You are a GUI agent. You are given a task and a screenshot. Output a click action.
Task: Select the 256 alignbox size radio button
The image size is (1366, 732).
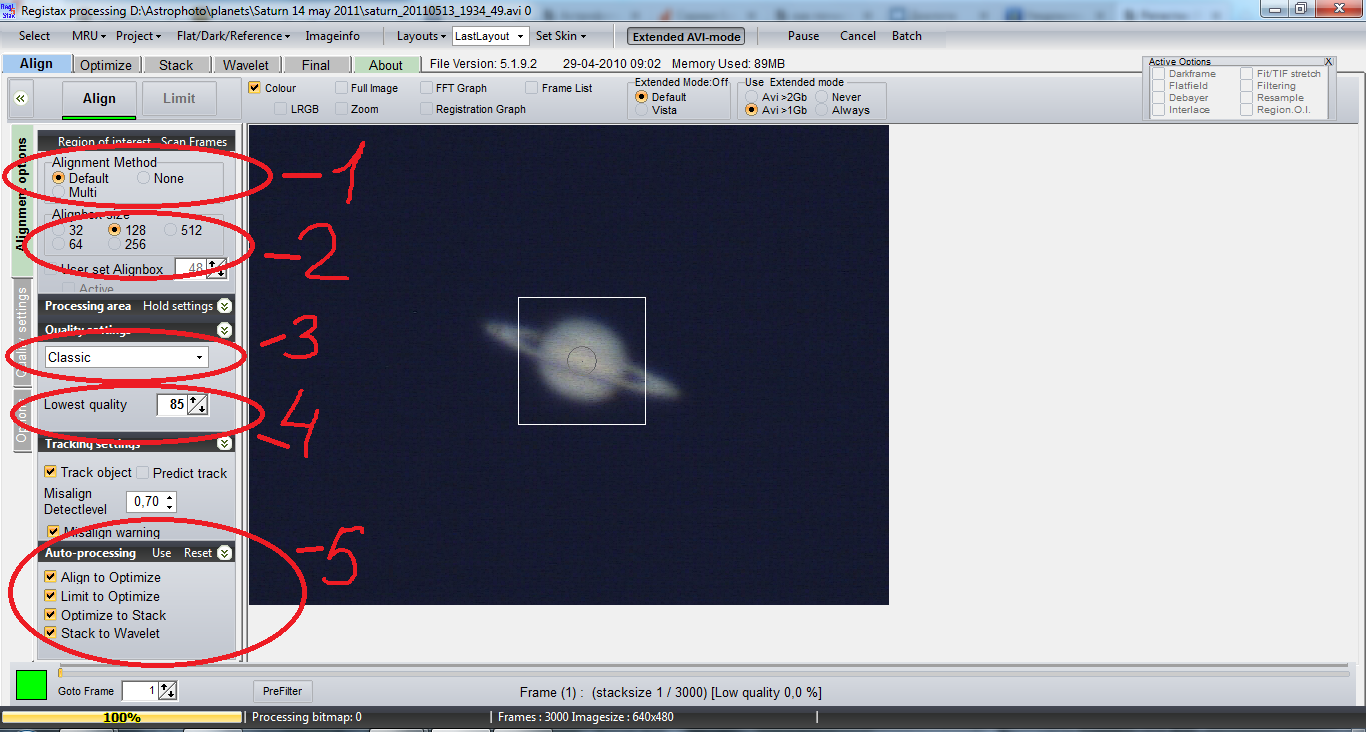(115, 244)
